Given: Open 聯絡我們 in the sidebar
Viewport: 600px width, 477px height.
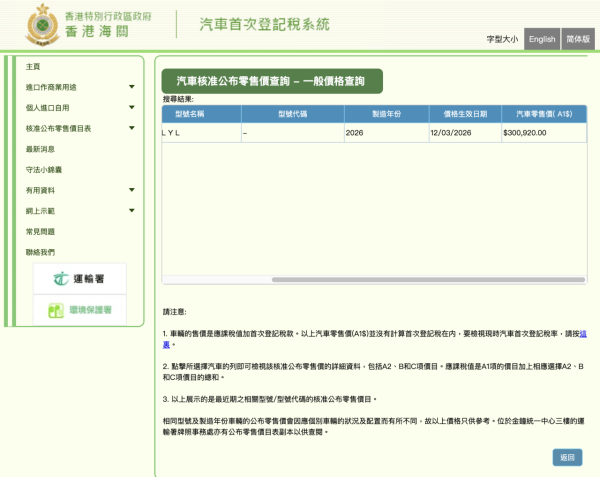Looking at the screenshot, I should tap(40, 252).
